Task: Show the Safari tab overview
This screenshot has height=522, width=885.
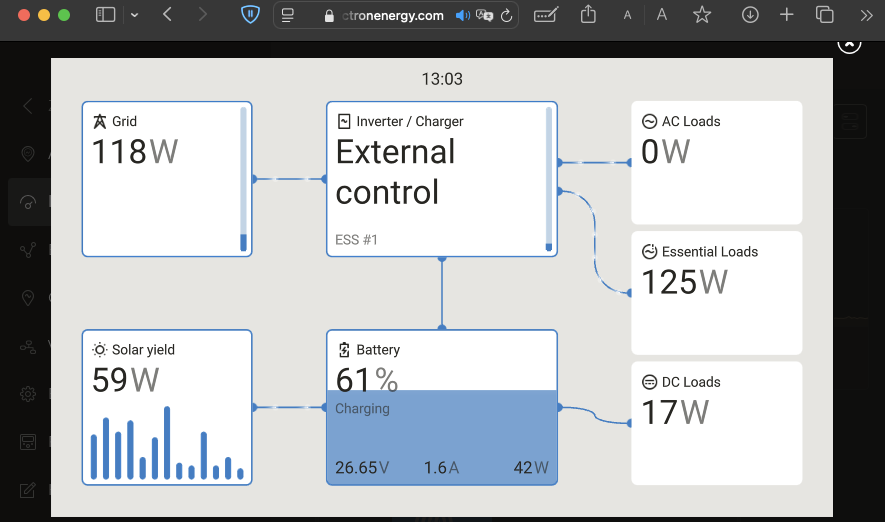Action: [x=825, y=15]
